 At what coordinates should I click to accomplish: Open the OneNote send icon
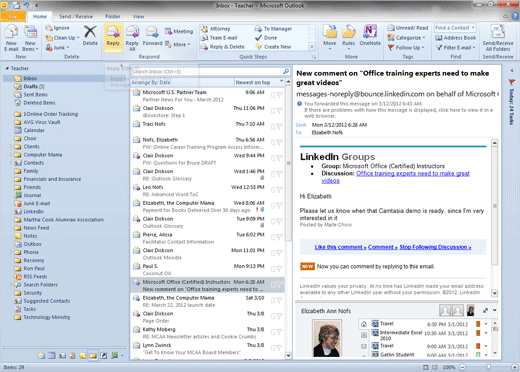tap(370, 32)
